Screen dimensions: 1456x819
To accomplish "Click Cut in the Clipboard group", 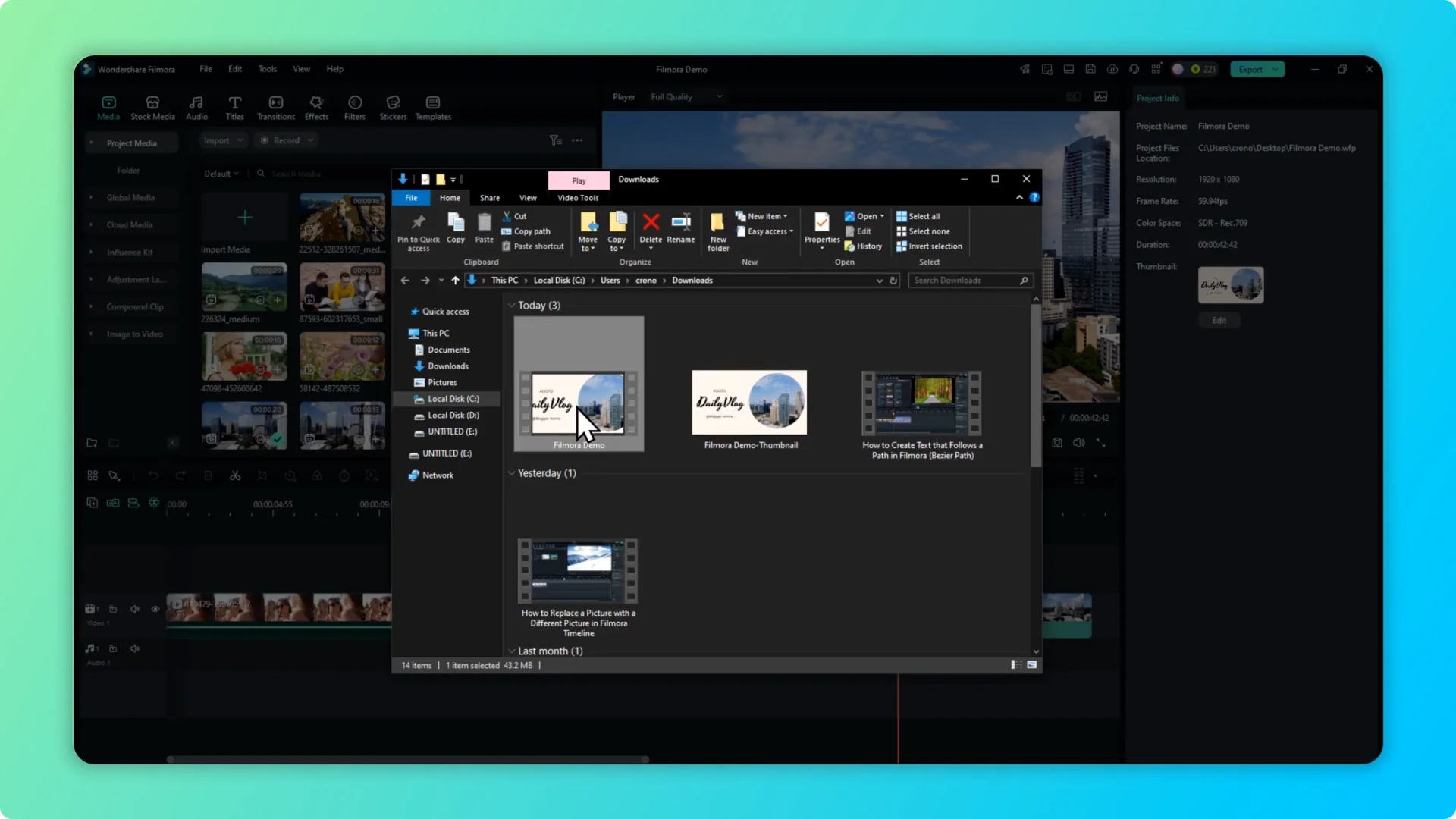I will pos(515,216).
